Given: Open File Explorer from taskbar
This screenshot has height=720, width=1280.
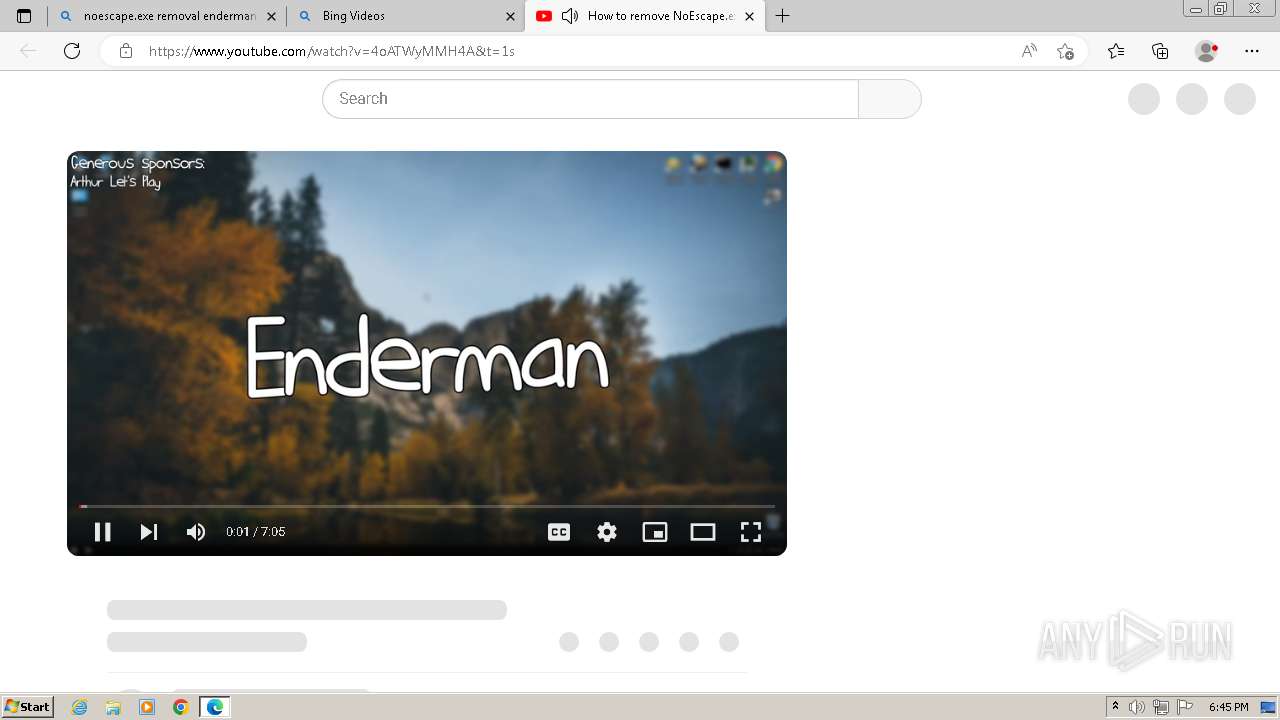Looking at the screenshot, I should pyautogui.click(x=113, y=707).
